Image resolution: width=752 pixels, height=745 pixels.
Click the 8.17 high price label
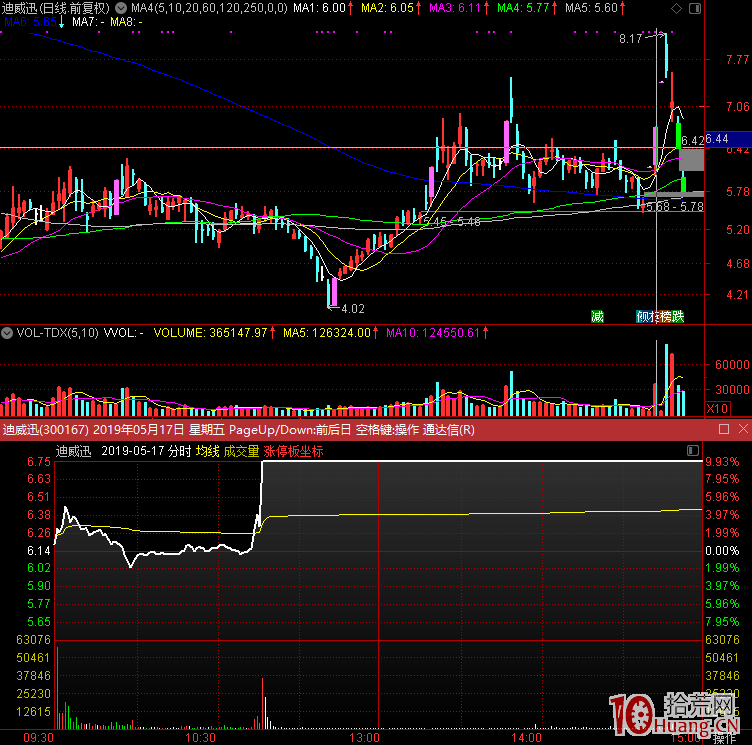(x=630, y=38)
